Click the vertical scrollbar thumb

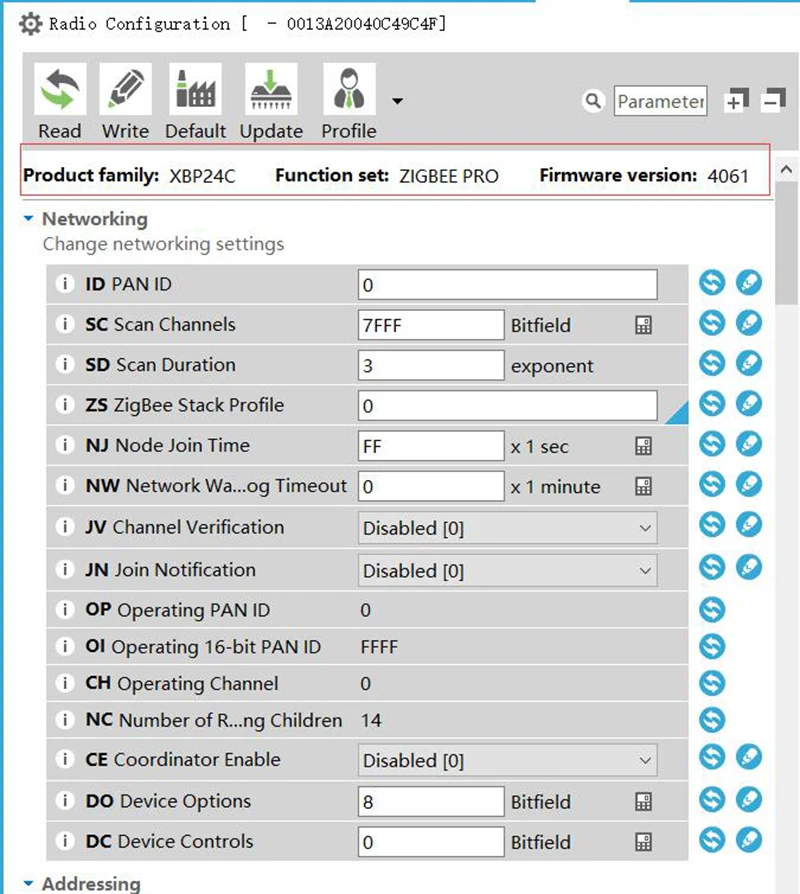pos(787,243)
